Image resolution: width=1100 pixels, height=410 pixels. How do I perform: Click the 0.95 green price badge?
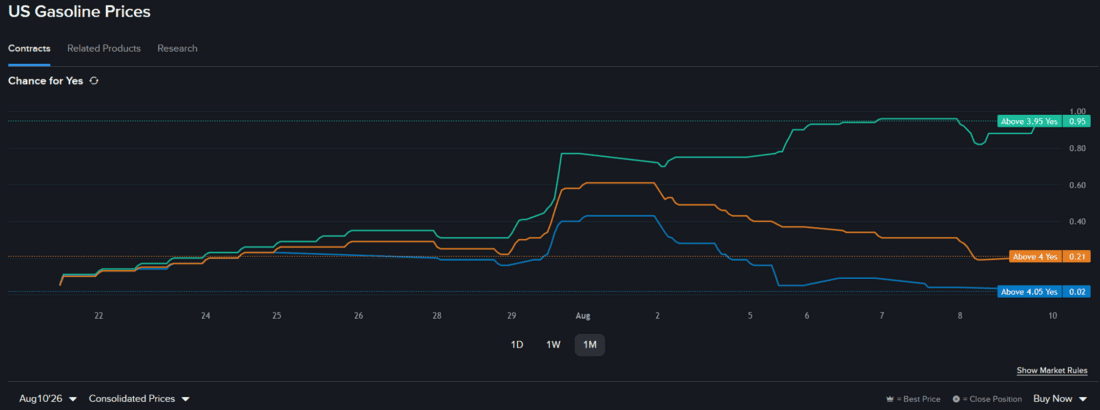[1077, 121]
